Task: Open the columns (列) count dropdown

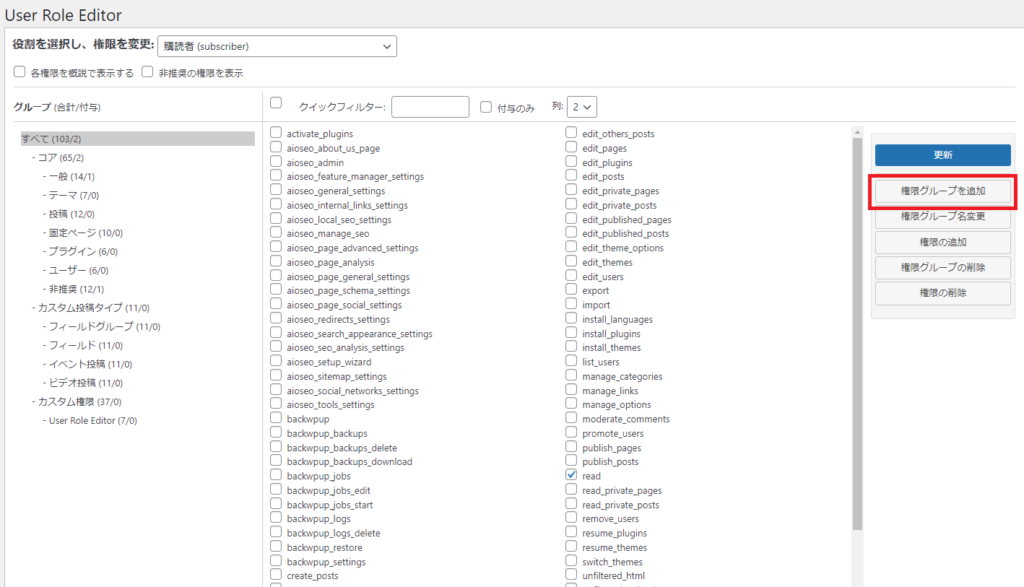Action: coord(582,107)
